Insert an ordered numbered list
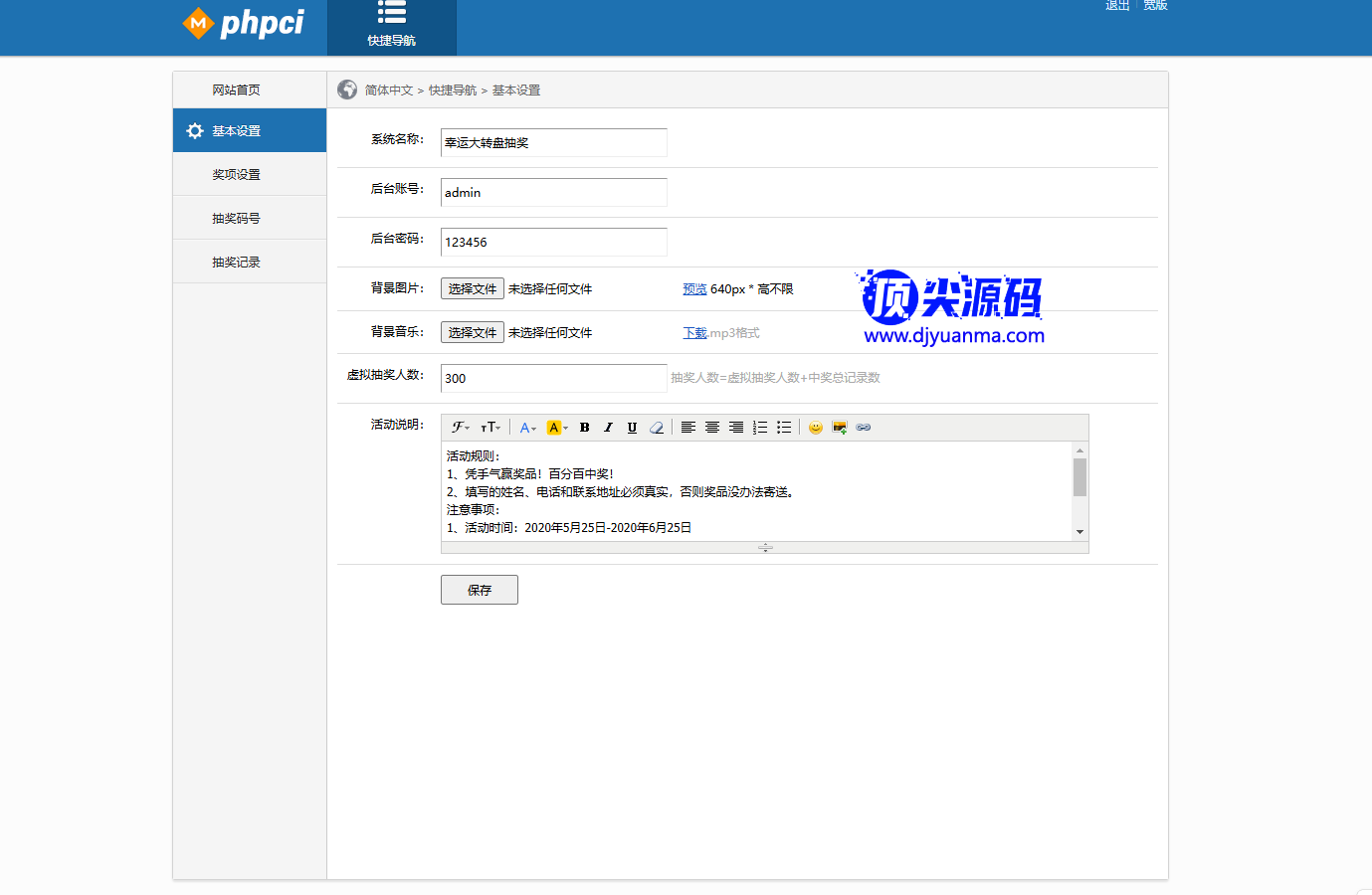 pos(760,428)
